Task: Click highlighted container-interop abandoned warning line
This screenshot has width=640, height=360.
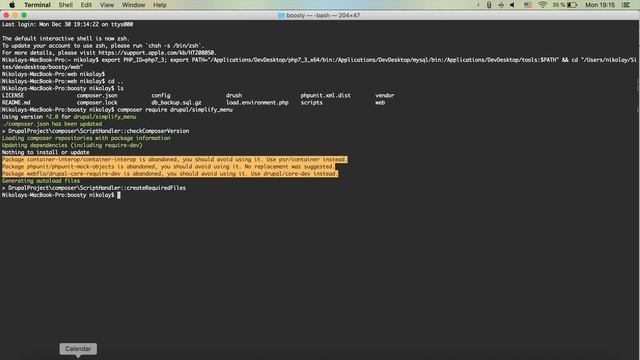Action: 175,160
